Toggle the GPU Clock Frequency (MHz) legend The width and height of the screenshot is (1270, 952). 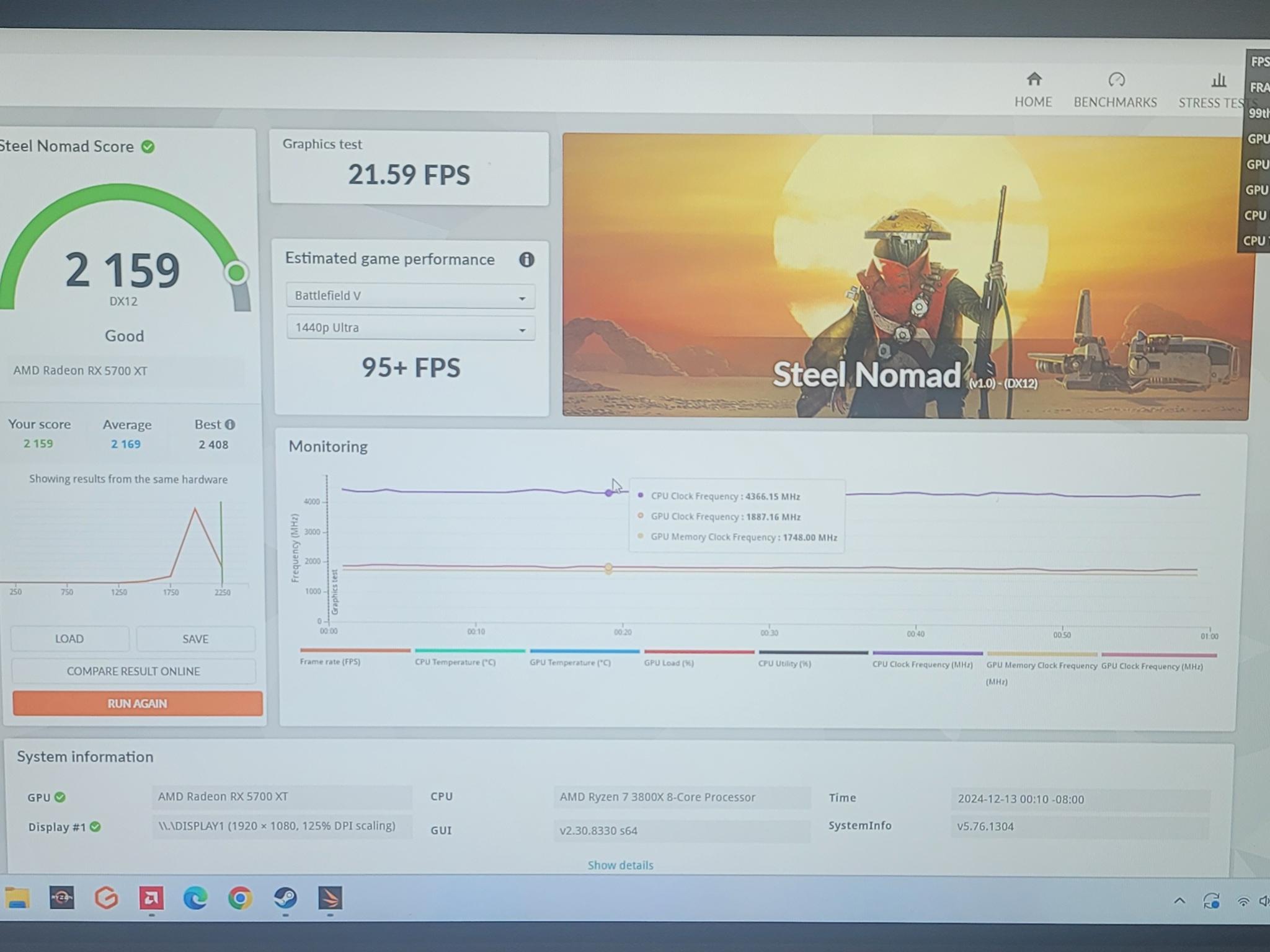click(1158, 661)
